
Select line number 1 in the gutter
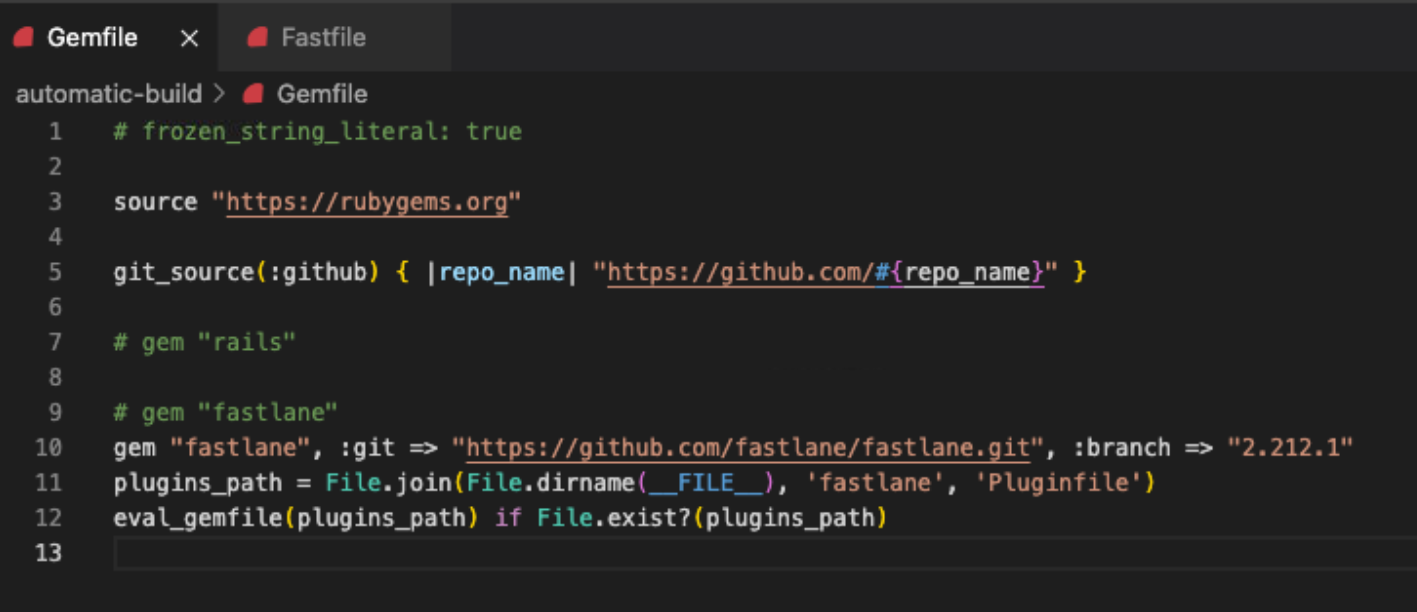coord(55,131)
